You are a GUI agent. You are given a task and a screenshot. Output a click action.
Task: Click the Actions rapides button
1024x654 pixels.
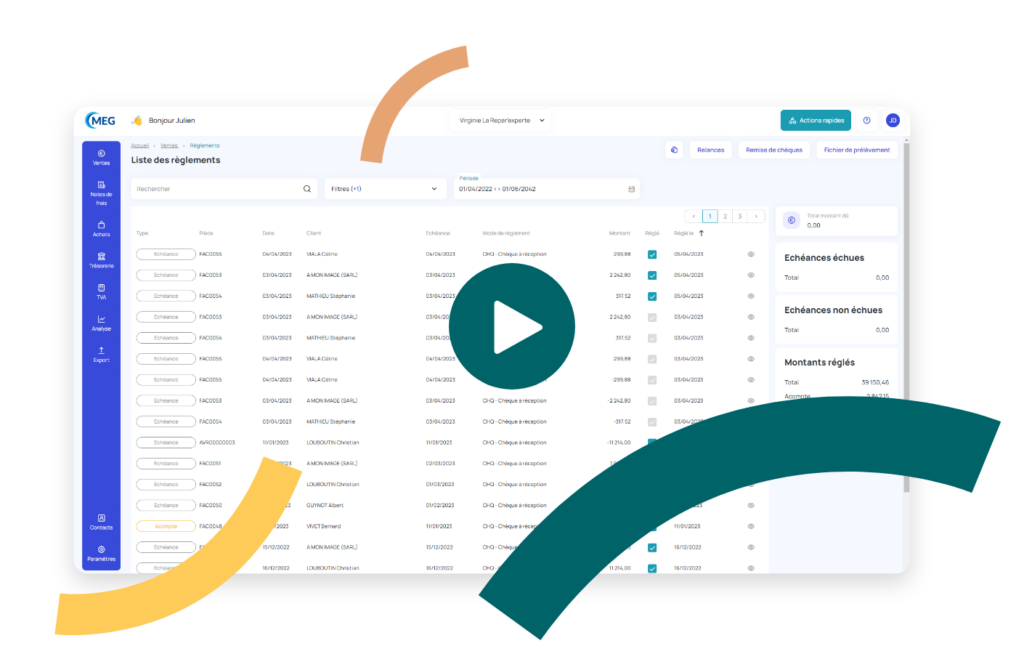[815, 120]
